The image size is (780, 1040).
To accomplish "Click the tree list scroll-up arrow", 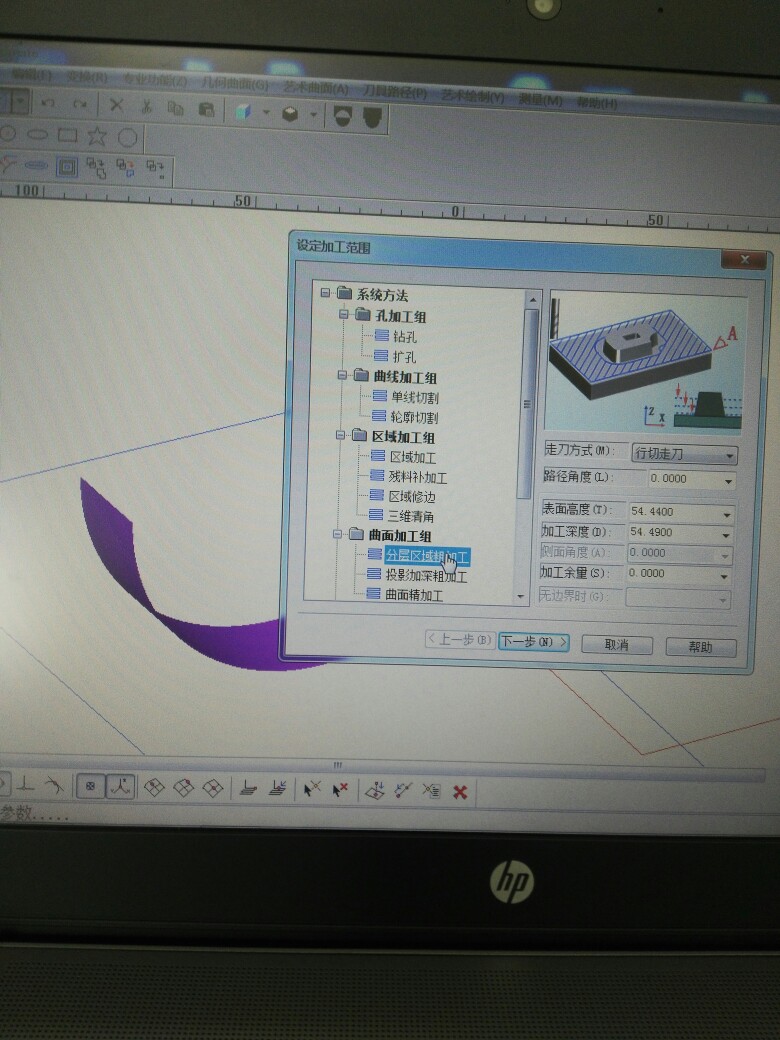I will [x=532, y=300].
